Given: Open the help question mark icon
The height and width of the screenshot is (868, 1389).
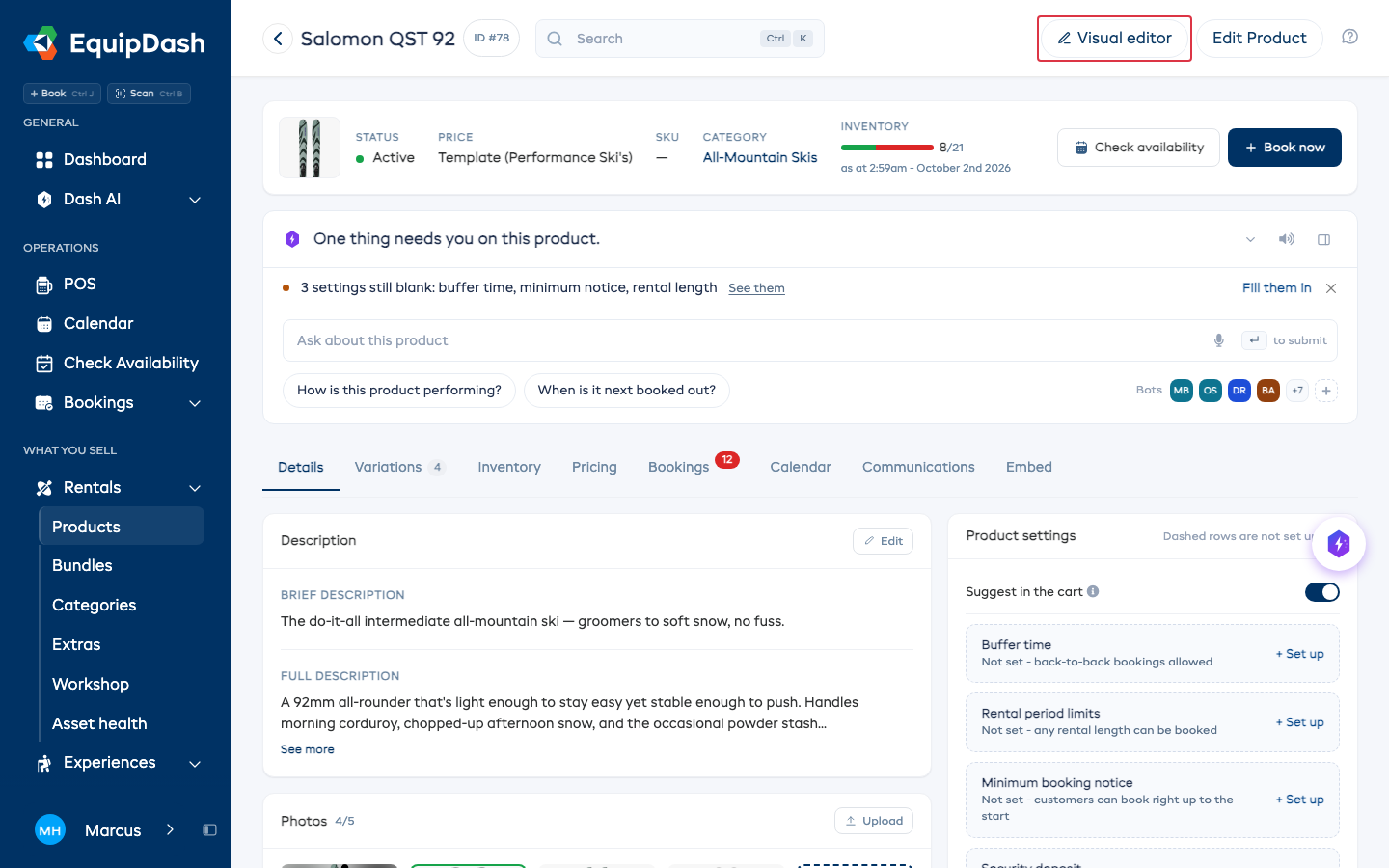Looking at the screenshot, I should click(x=1349, y=37).
